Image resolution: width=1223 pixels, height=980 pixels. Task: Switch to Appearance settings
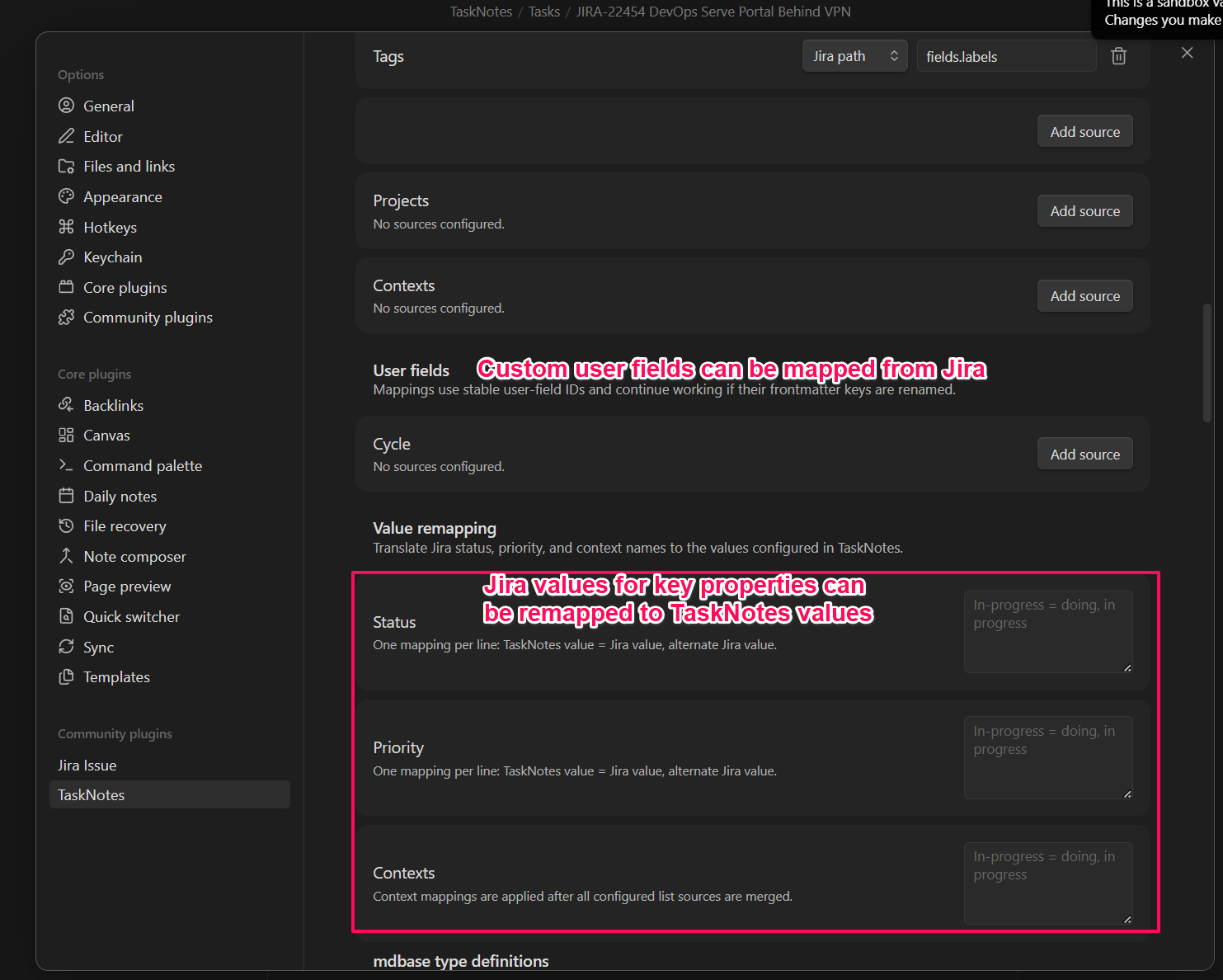pos(170,196)
